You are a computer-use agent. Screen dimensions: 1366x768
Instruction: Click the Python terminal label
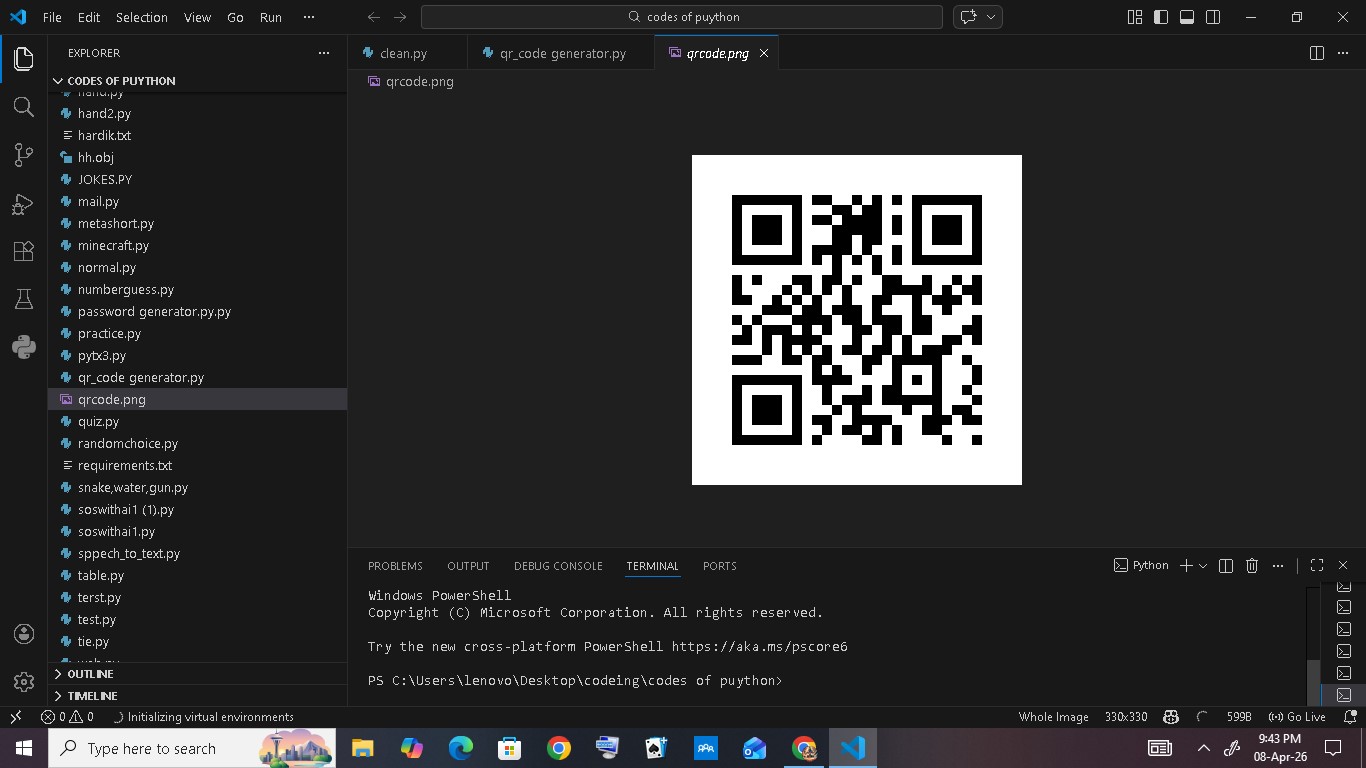tap(1141, 565)
